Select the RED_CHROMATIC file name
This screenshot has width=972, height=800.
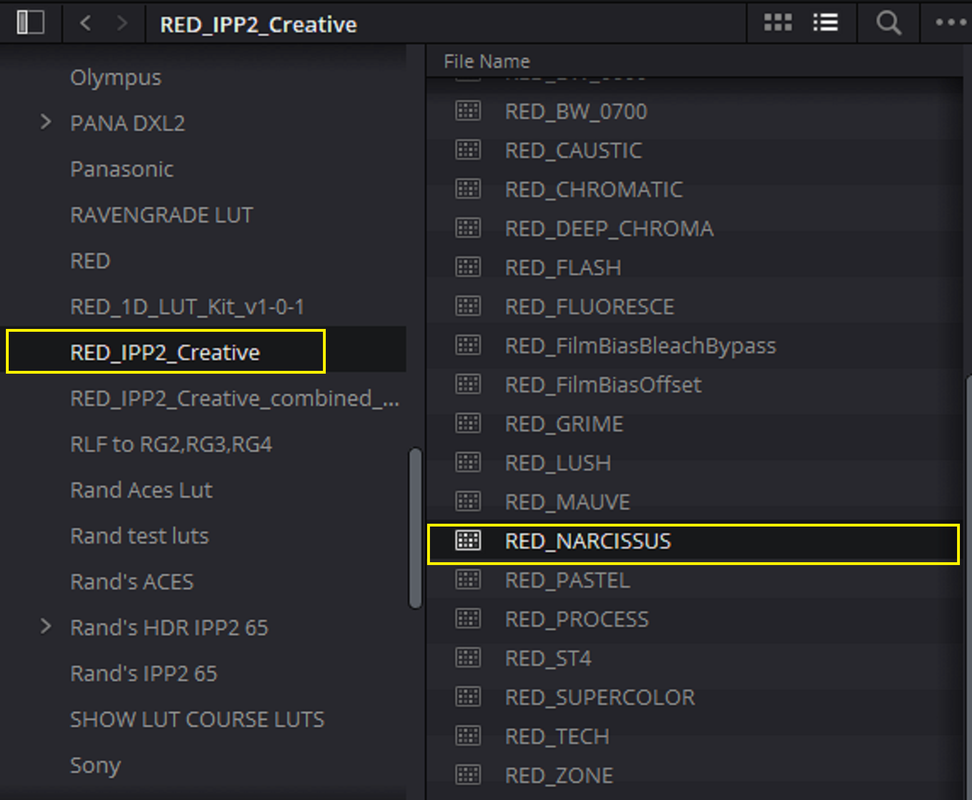tap(594, 189)
